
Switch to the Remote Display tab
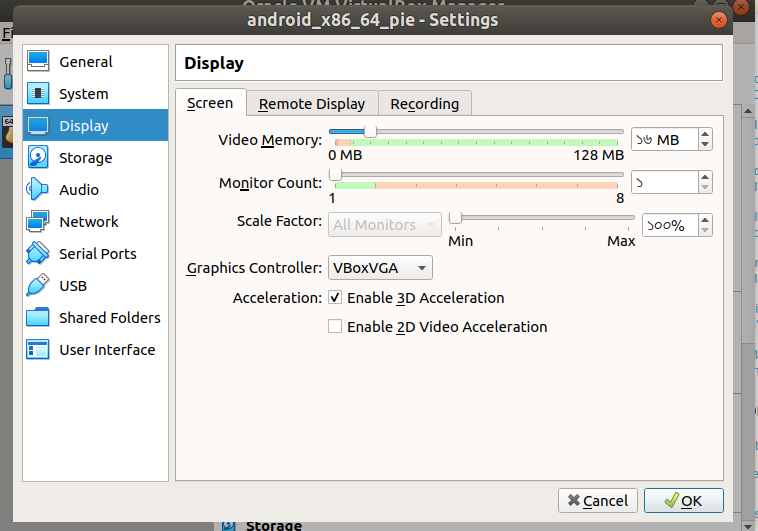pyautogui.click(x=312, y=103)
